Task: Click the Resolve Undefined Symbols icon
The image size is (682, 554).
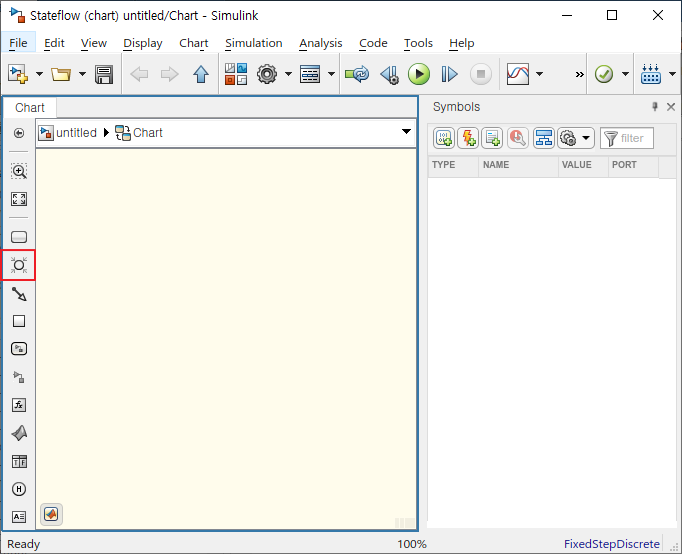Action: [518, 138]
